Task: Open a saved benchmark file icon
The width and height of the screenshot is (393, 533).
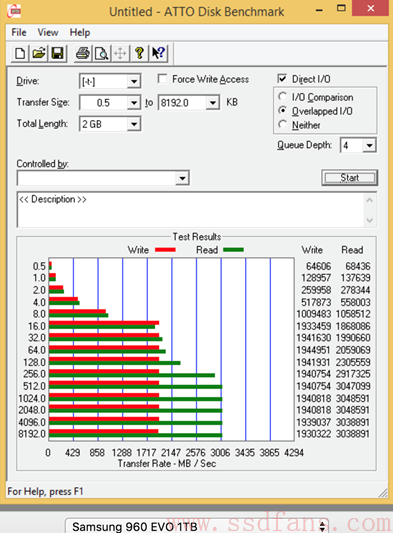Action: coord(39,53)
